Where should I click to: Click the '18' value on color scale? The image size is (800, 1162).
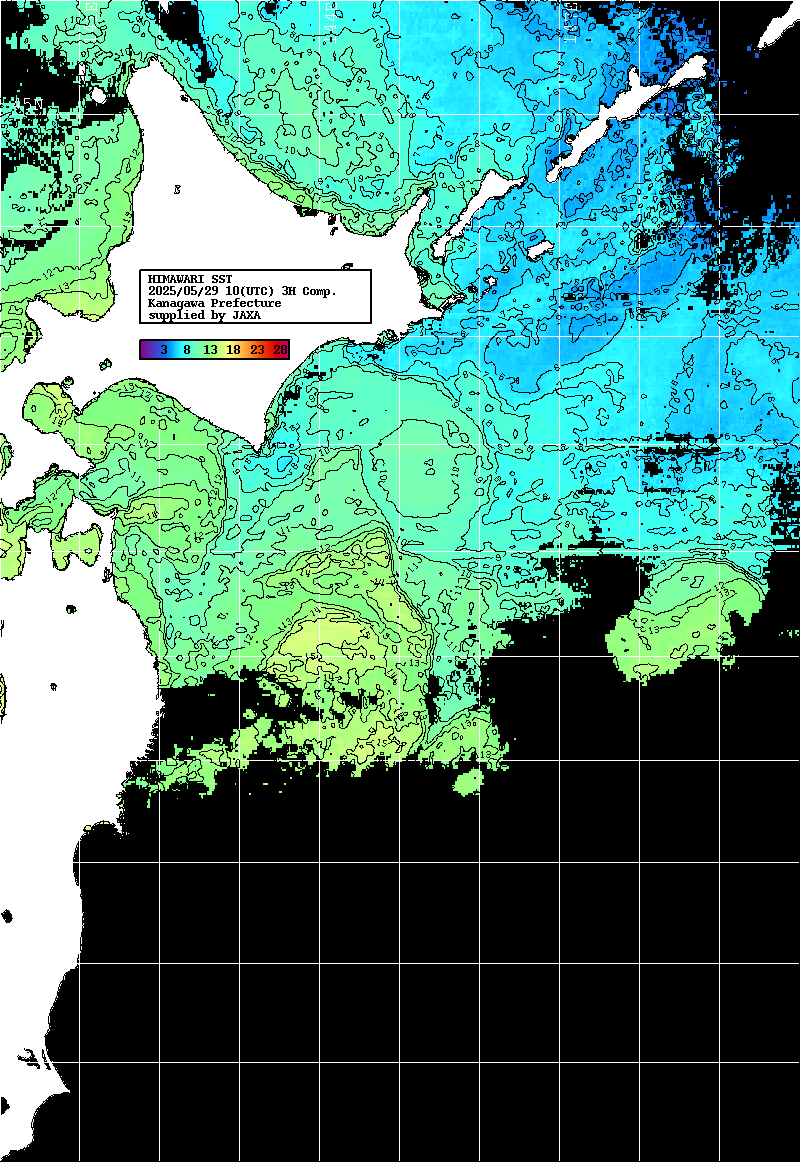tap(233, 350)
